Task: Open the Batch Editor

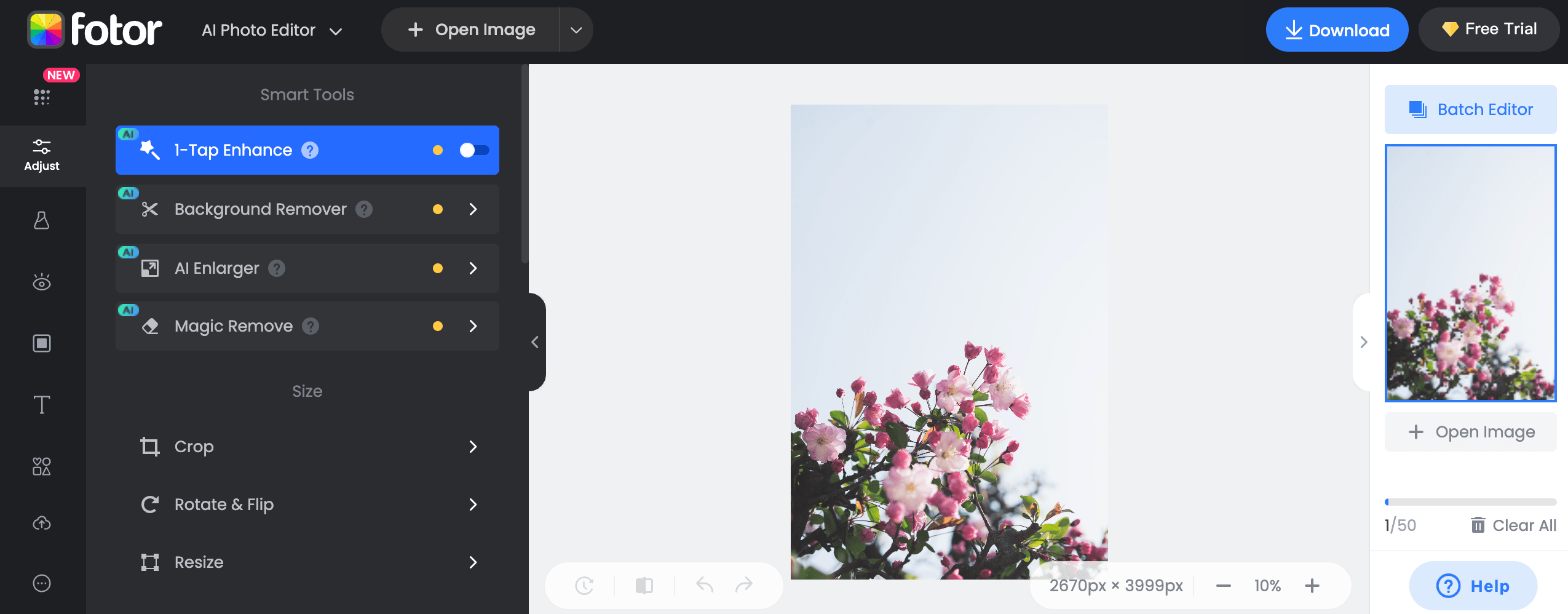Action: (1470, 109)
